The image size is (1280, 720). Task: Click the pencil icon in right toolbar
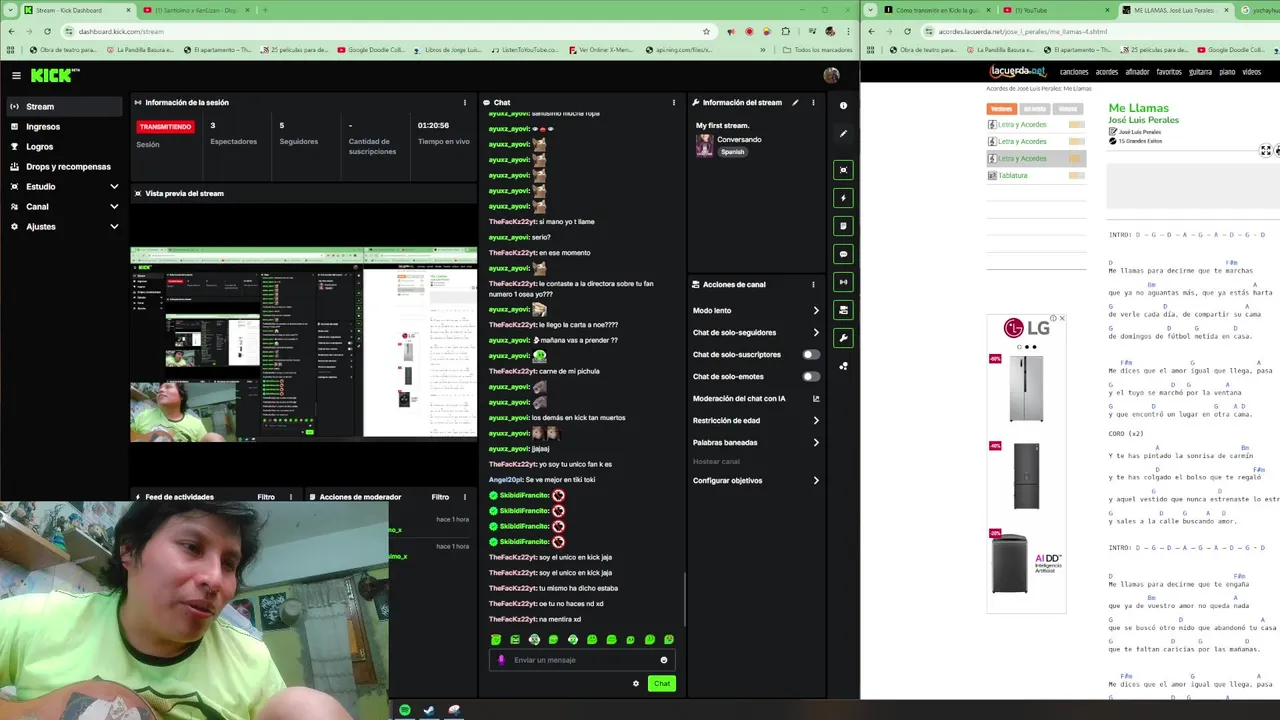coord(843,133)
